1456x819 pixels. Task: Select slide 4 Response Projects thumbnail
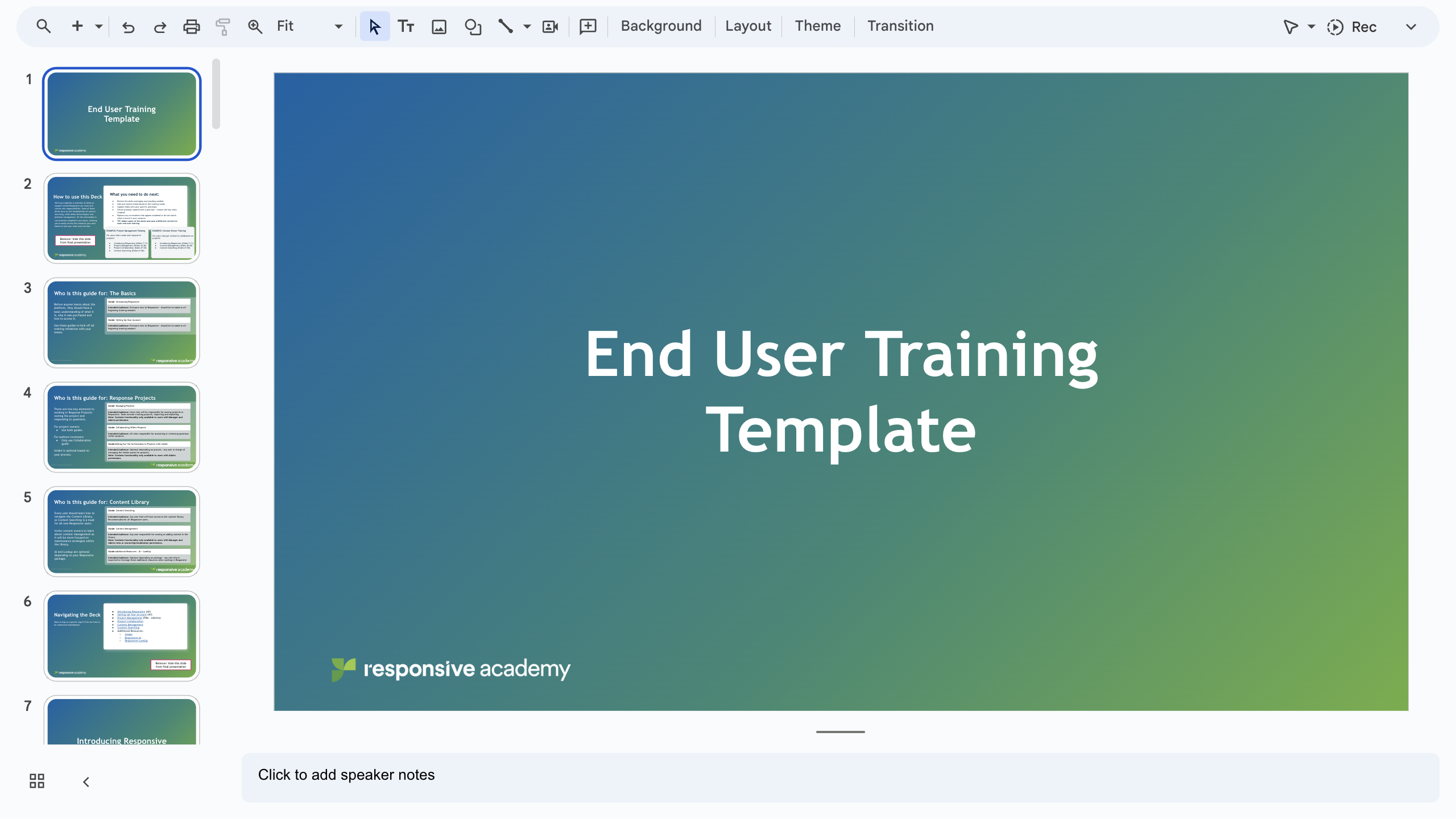pos(122,427)
